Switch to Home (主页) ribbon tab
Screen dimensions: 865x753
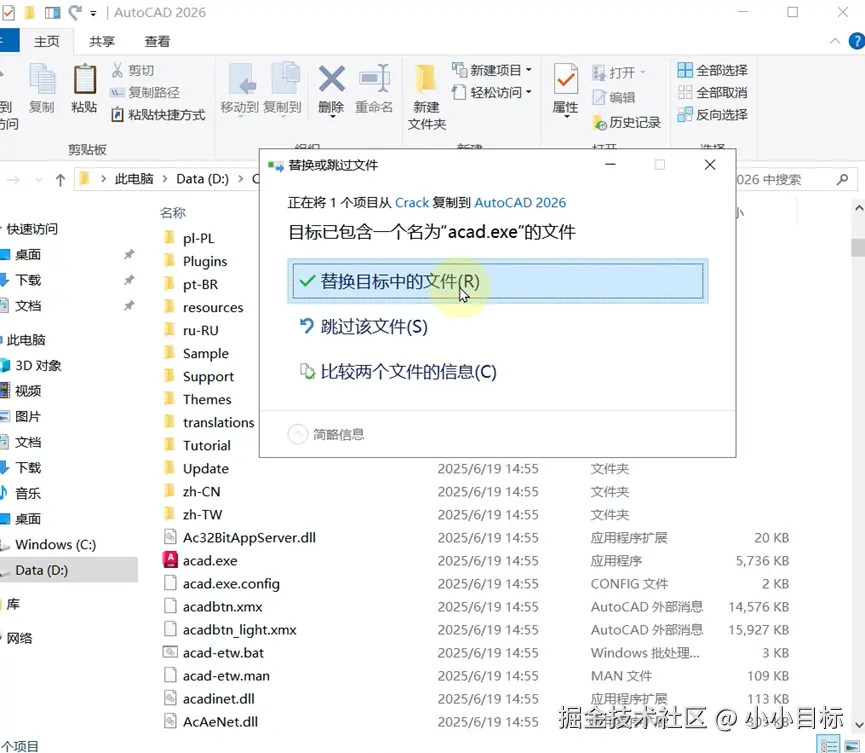click(x=46, y=41)
